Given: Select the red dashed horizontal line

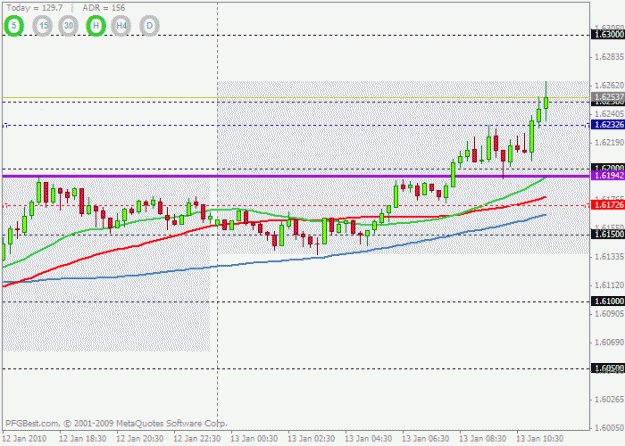Looking at the screenshot, I should coord(296,206).
